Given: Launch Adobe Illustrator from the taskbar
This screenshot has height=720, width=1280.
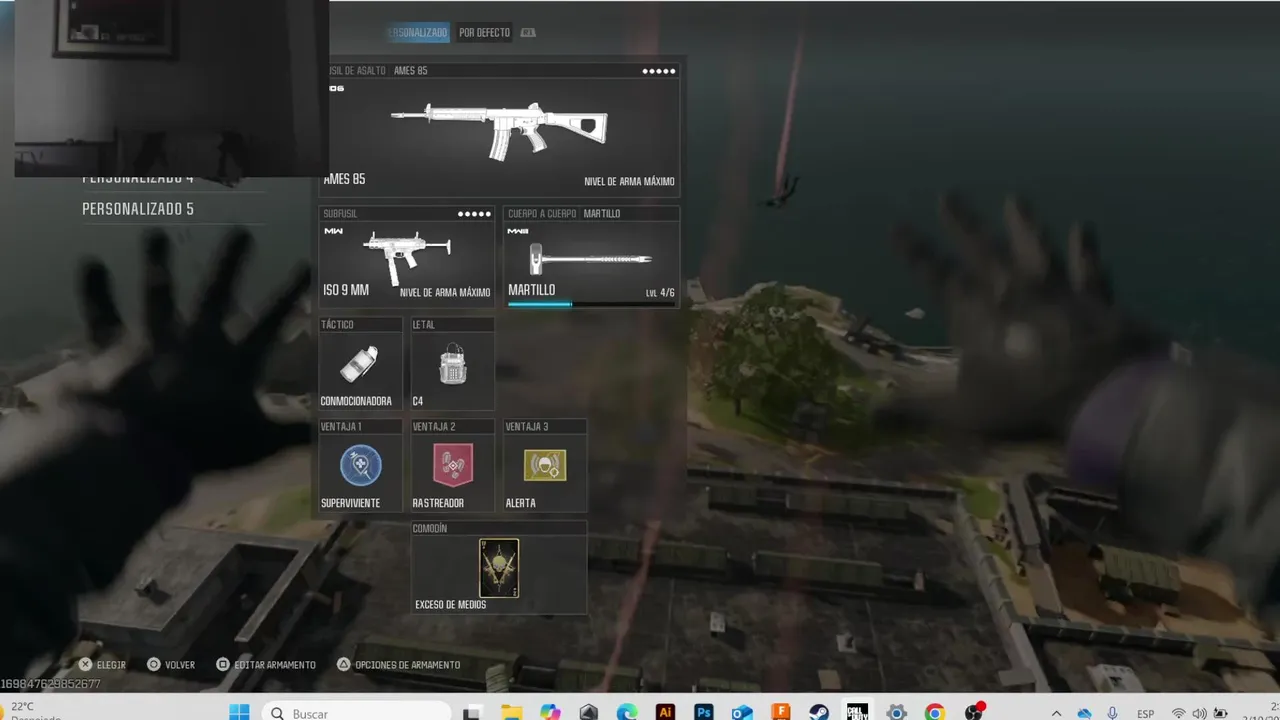Looking at the screenshot, I should coord(665,712).
